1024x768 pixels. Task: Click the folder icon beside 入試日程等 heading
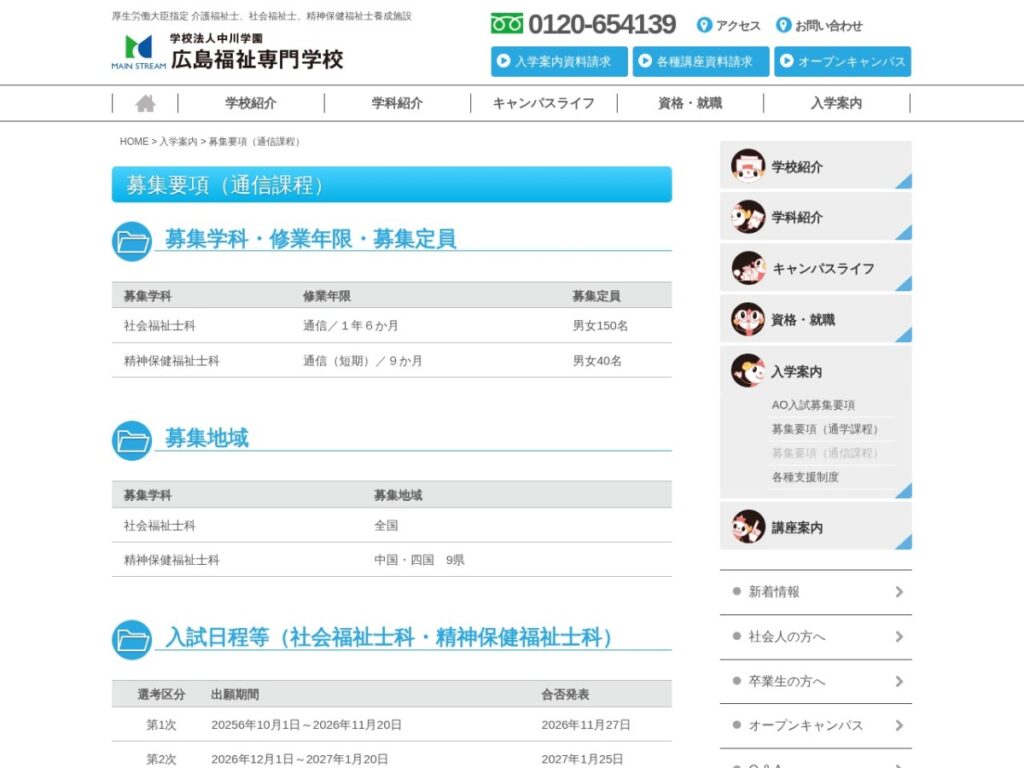pyautogui.click(x=132, y=639)
